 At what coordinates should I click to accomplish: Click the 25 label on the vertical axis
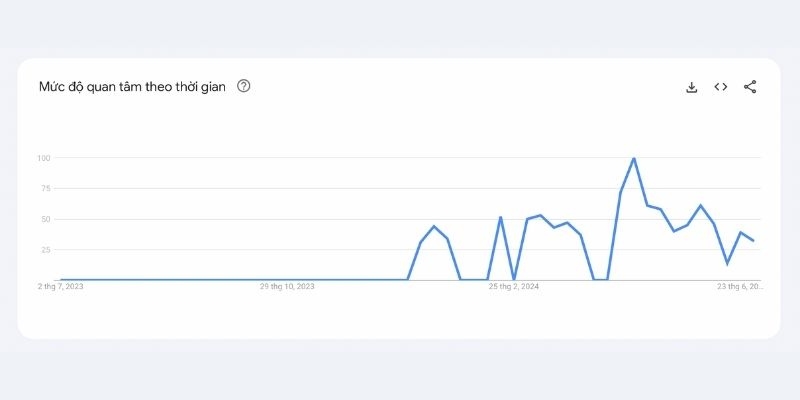point(46,249)
